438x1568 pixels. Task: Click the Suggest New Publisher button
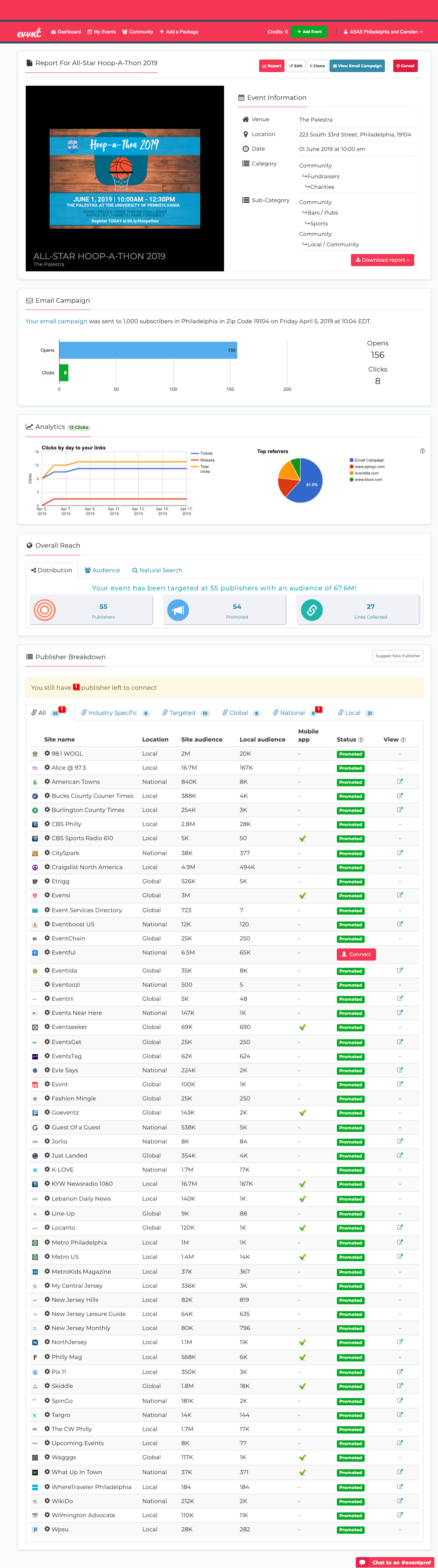[x=398, y=655]
